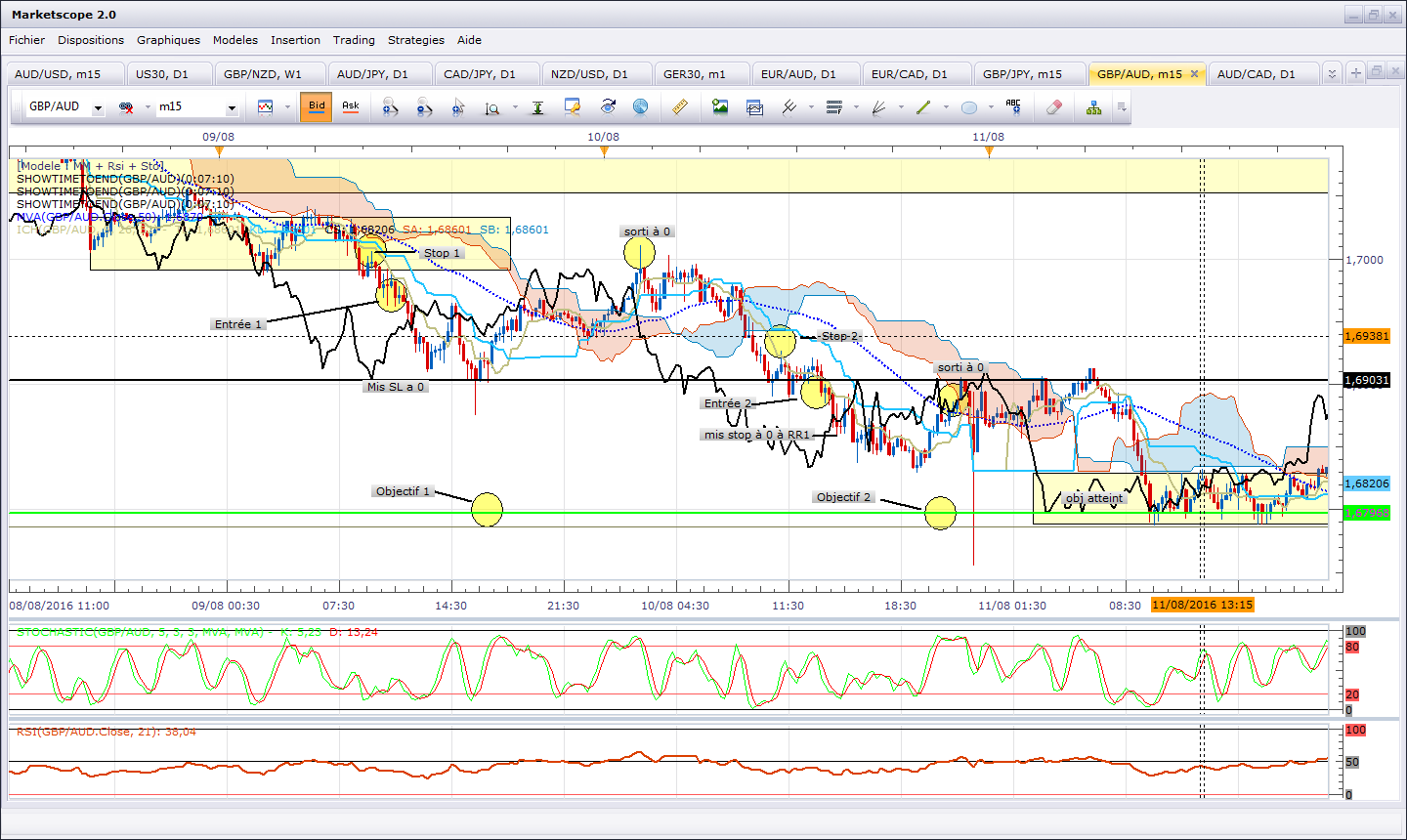Switch to EUR/CAD, D1 tab
The image size is (1407, 840).
(x=917, y=74)
